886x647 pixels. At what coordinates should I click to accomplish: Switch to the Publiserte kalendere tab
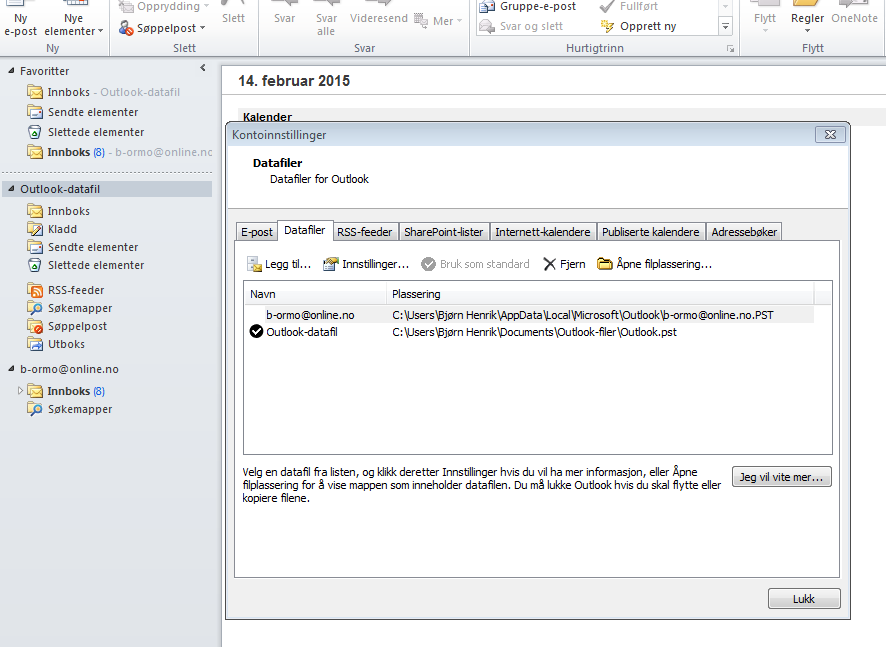click(x=650, y=232)
